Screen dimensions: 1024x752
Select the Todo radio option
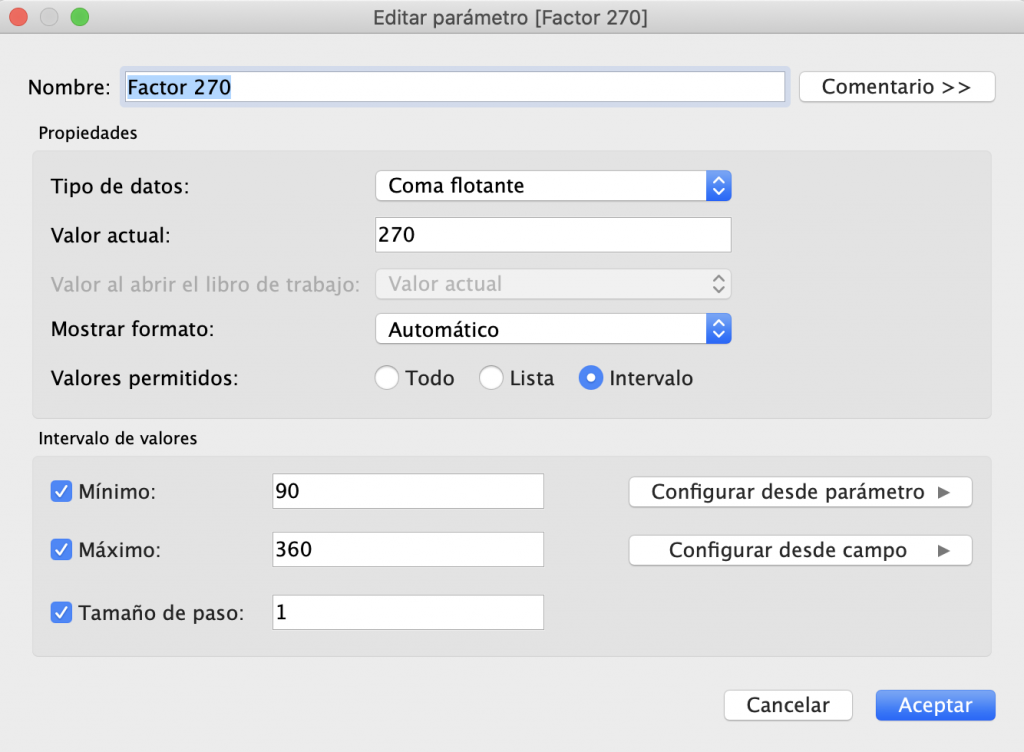(x=387, y=378)
